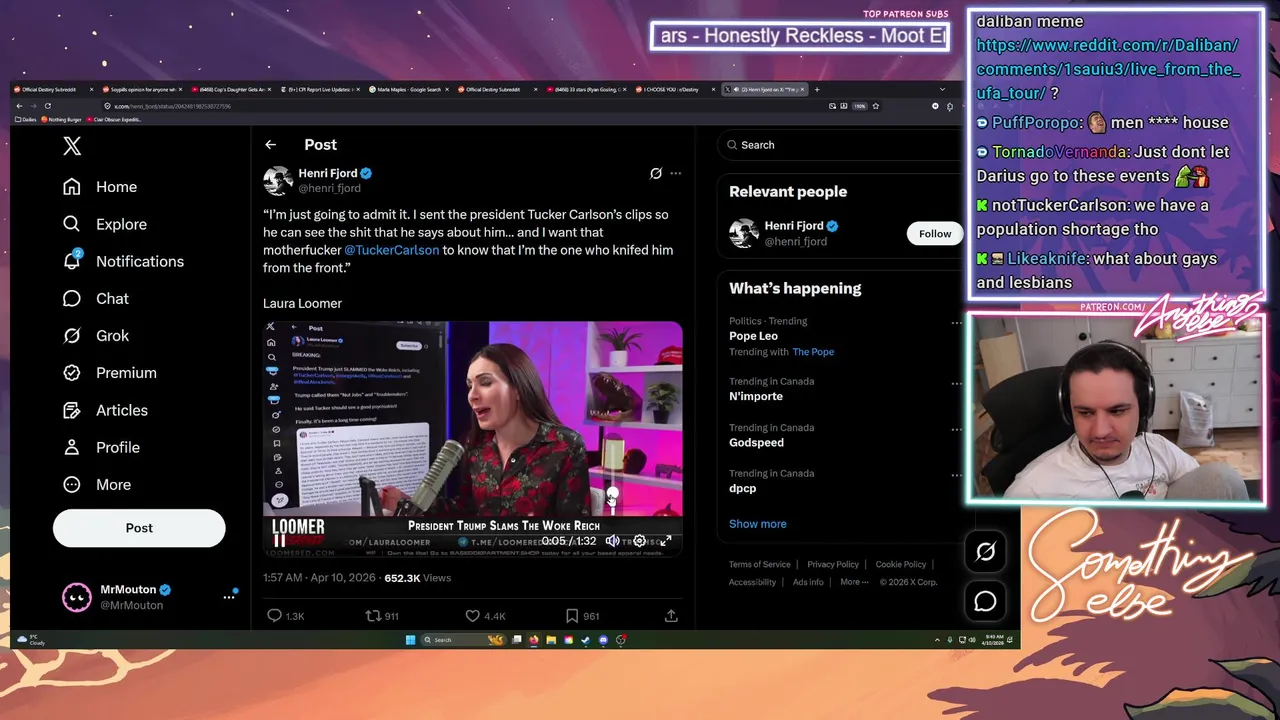Open the Cookie Policy link

901,564
